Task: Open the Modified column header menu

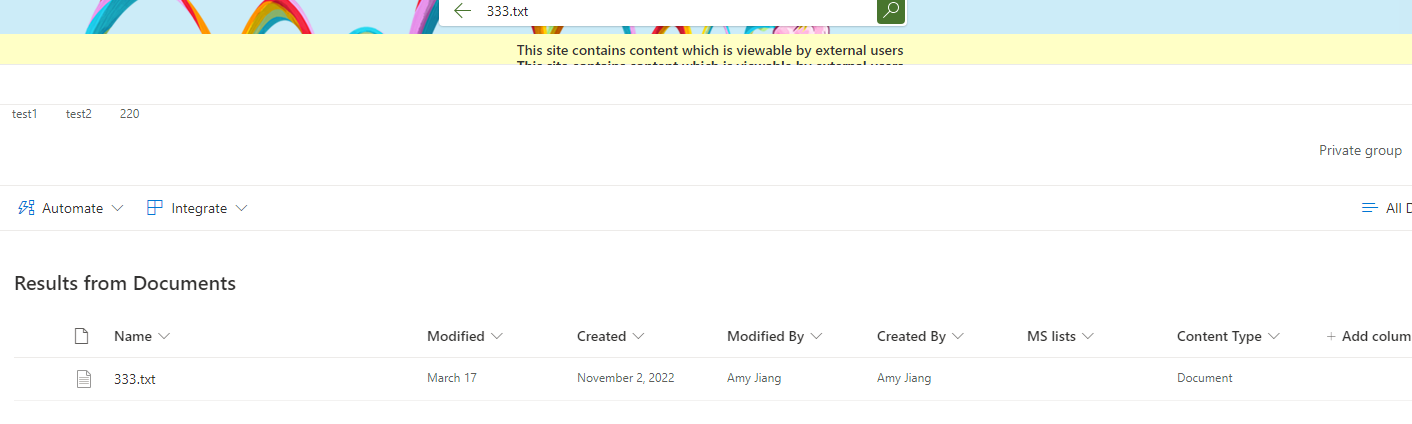Action: tap(465, 336)
